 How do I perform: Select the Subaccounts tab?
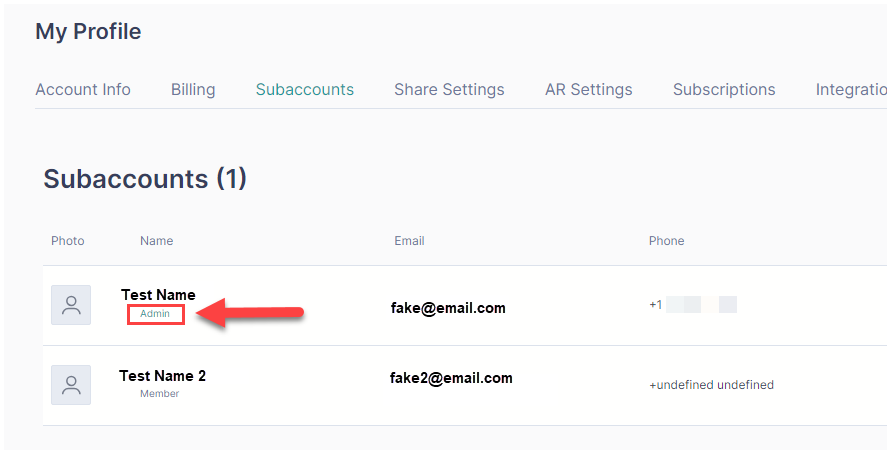click(x=305, y=89)
